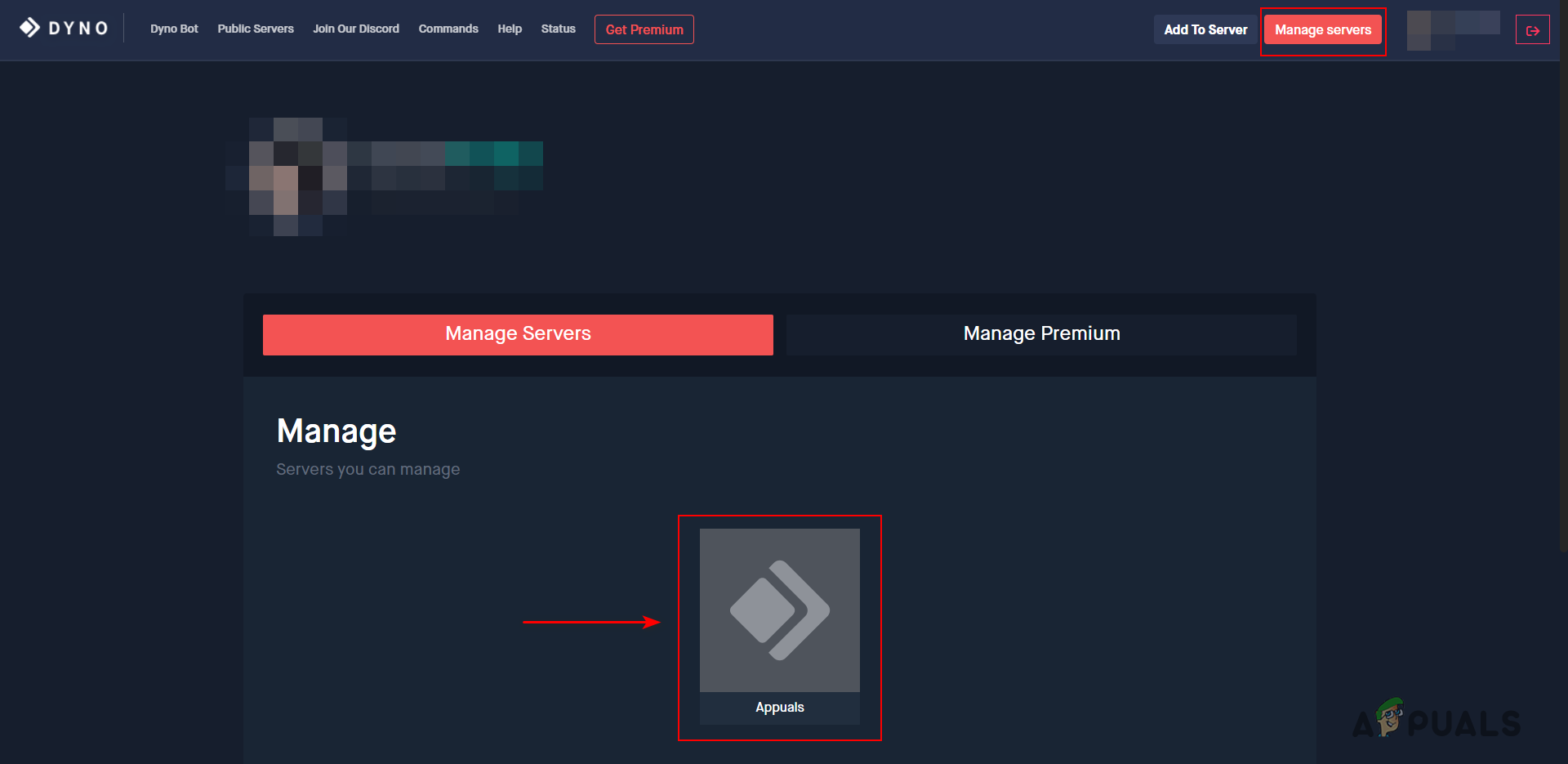Screen dimensions: 1568x764
Task: Switch to Manage Premium tab
Action: [1041, 334]
